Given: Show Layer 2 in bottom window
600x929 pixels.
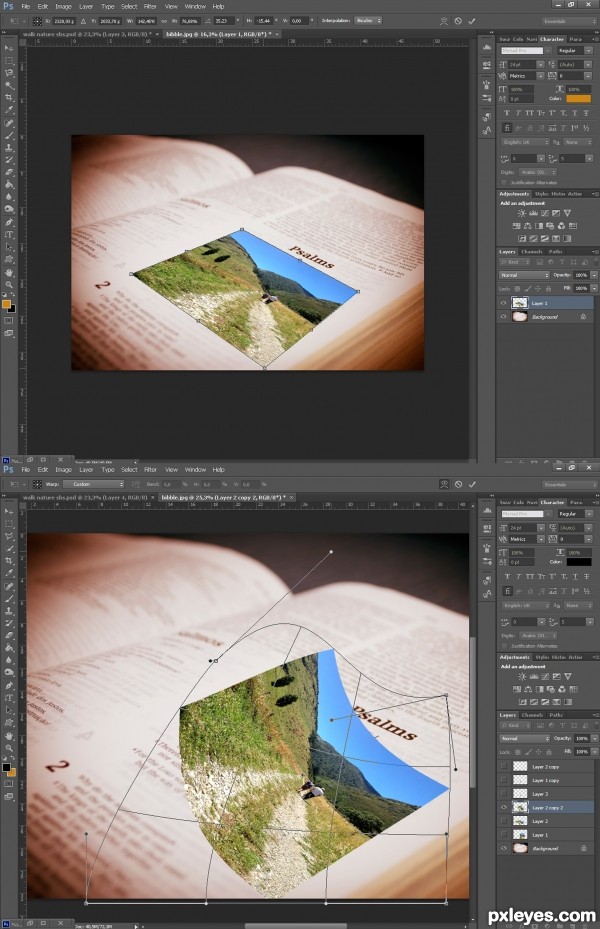Looking at the screenshot, I should click(503, 821).
